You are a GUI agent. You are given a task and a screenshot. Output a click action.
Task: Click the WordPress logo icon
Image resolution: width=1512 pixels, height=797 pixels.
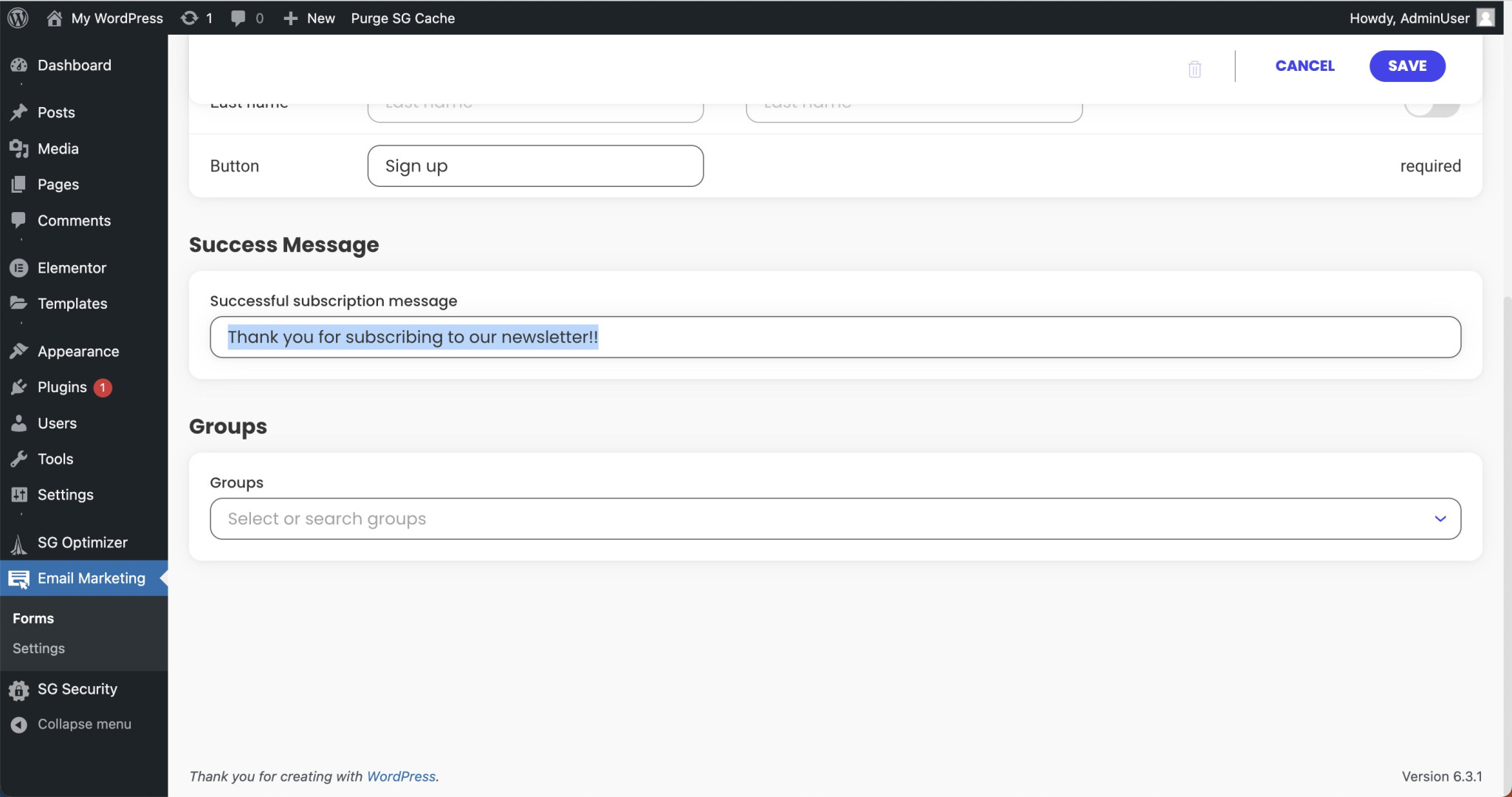click(18, 18)
